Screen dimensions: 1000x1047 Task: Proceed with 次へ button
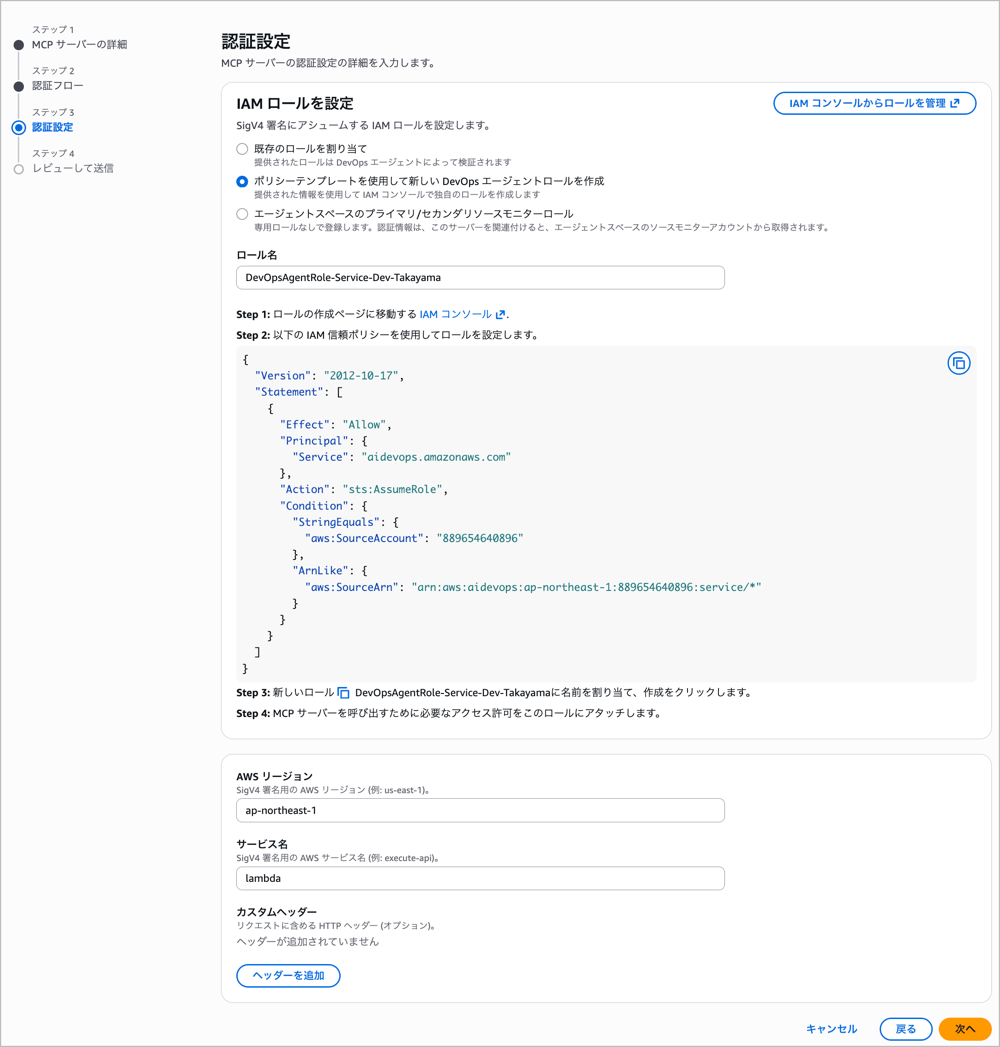click(x=965, y=1029)
